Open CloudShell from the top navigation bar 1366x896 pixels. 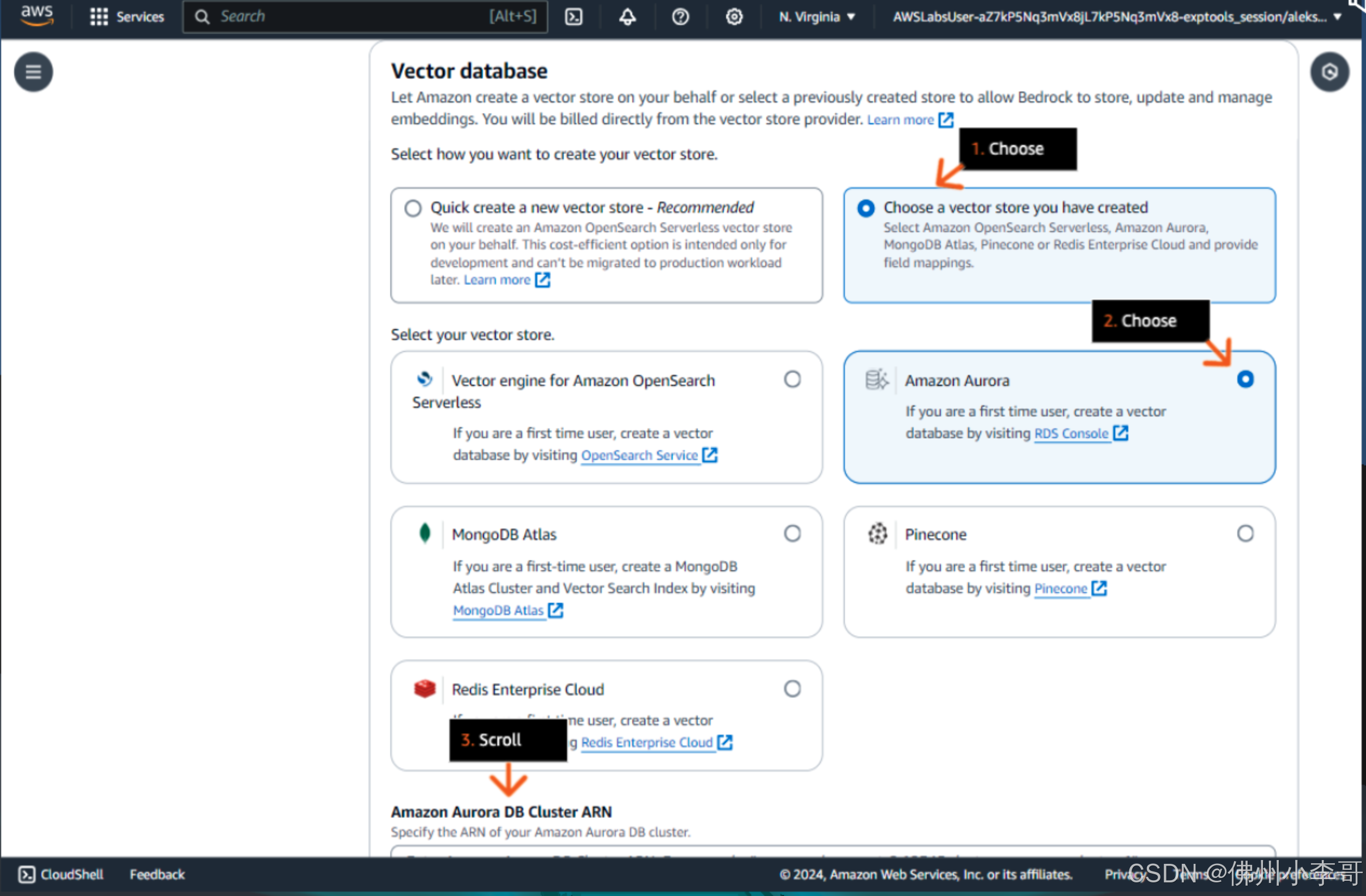573,17
